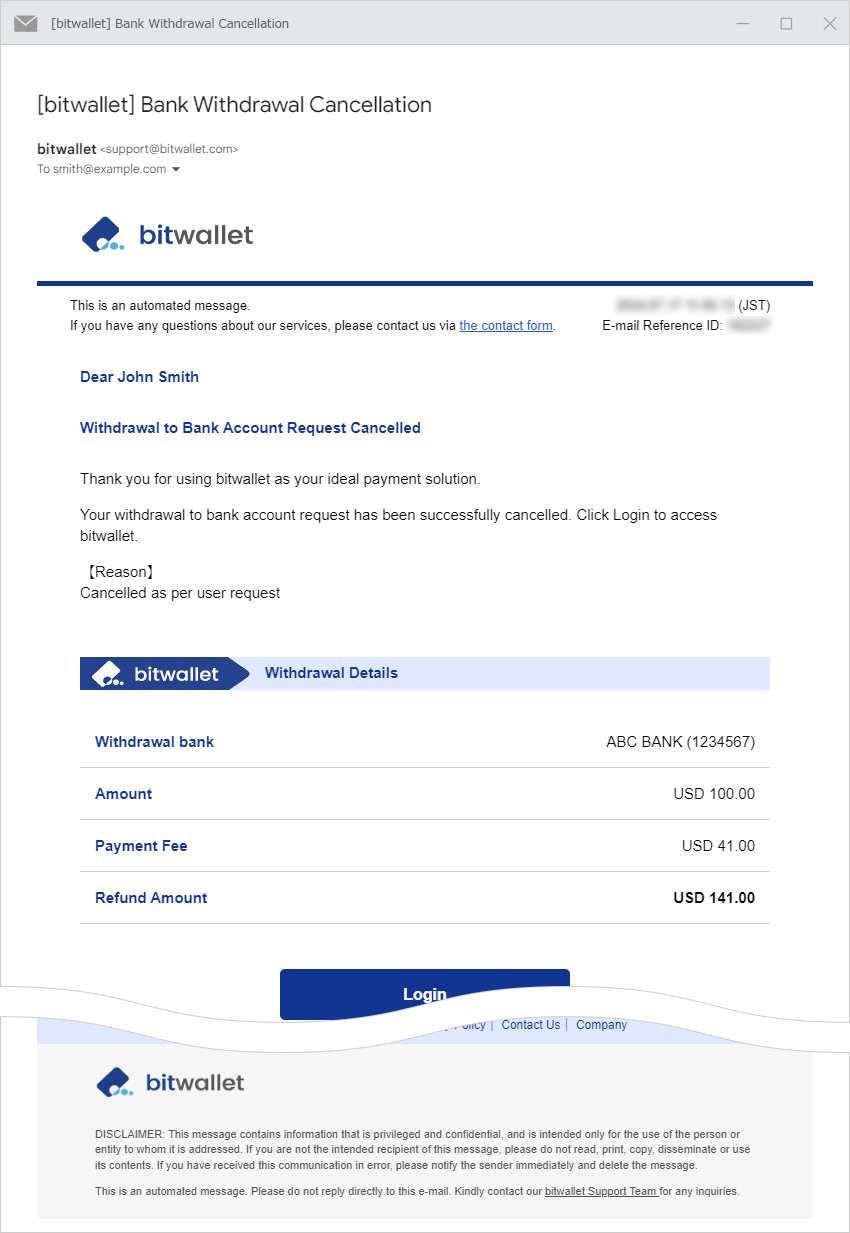Click the email subject heading text
The width and height of the screenshot is (850, 1233).
click(234, 105)
